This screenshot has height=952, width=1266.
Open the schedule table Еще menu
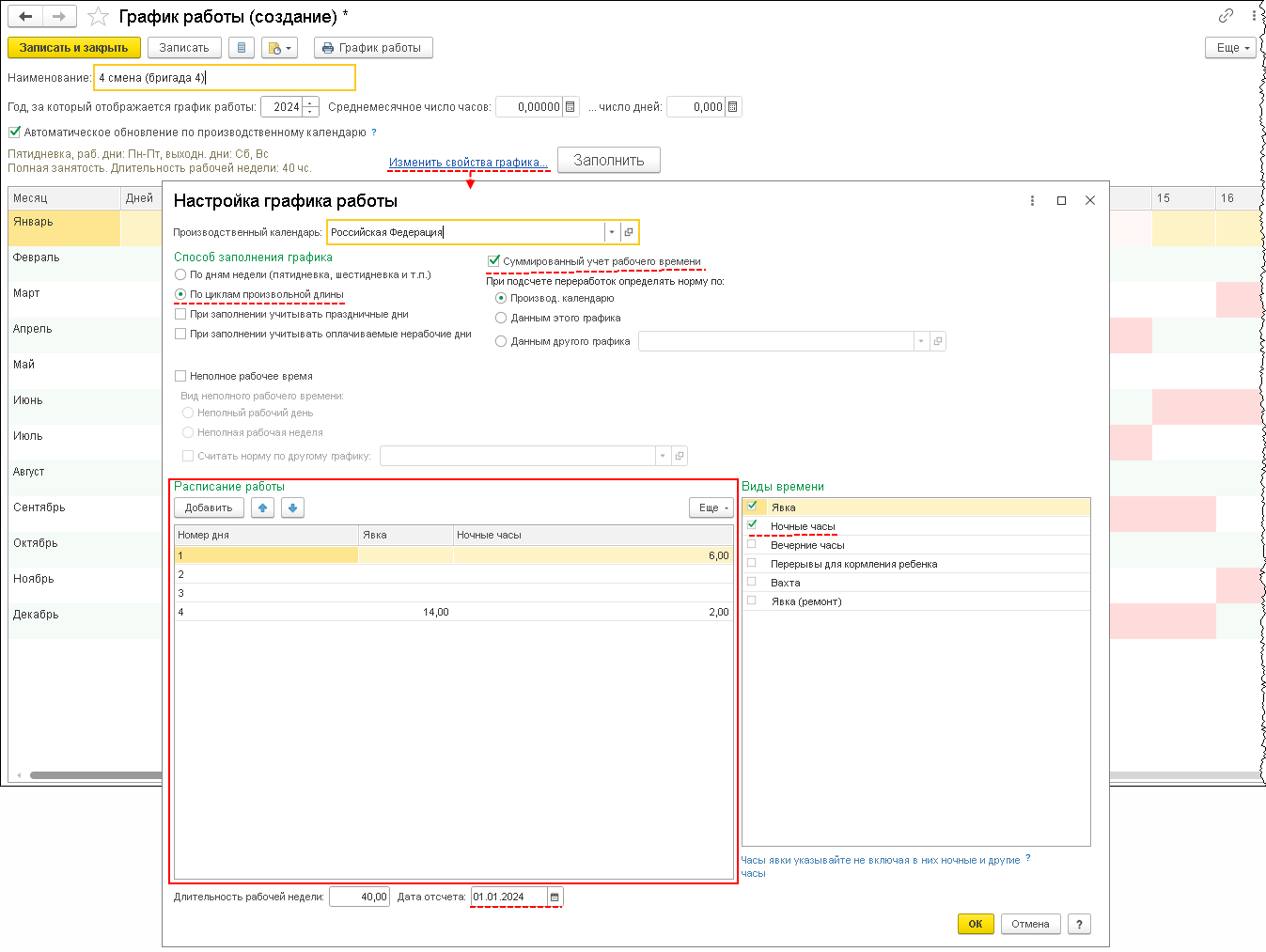[x=713, y=507]
